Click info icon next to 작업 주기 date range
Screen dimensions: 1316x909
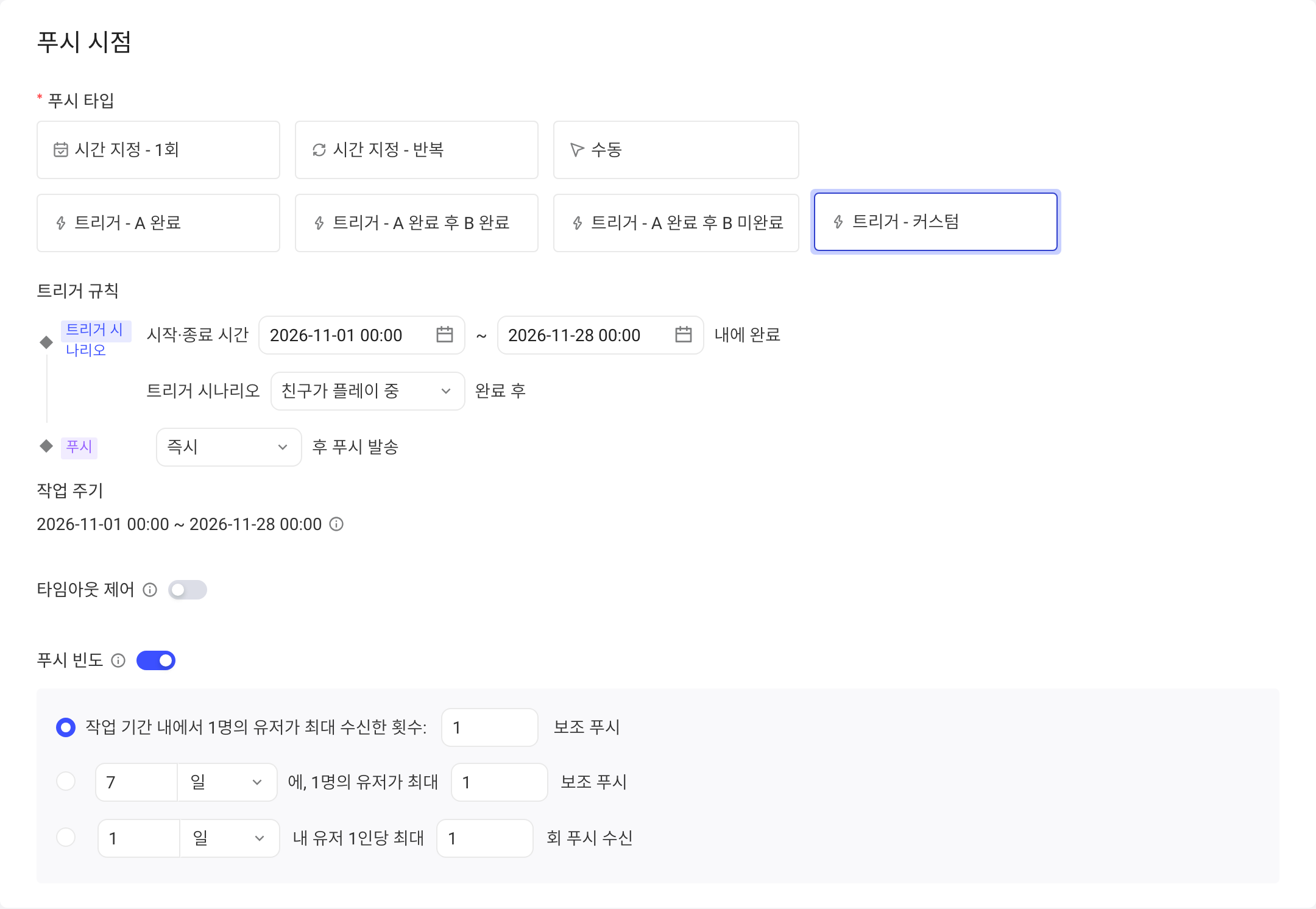pos(336,524)
